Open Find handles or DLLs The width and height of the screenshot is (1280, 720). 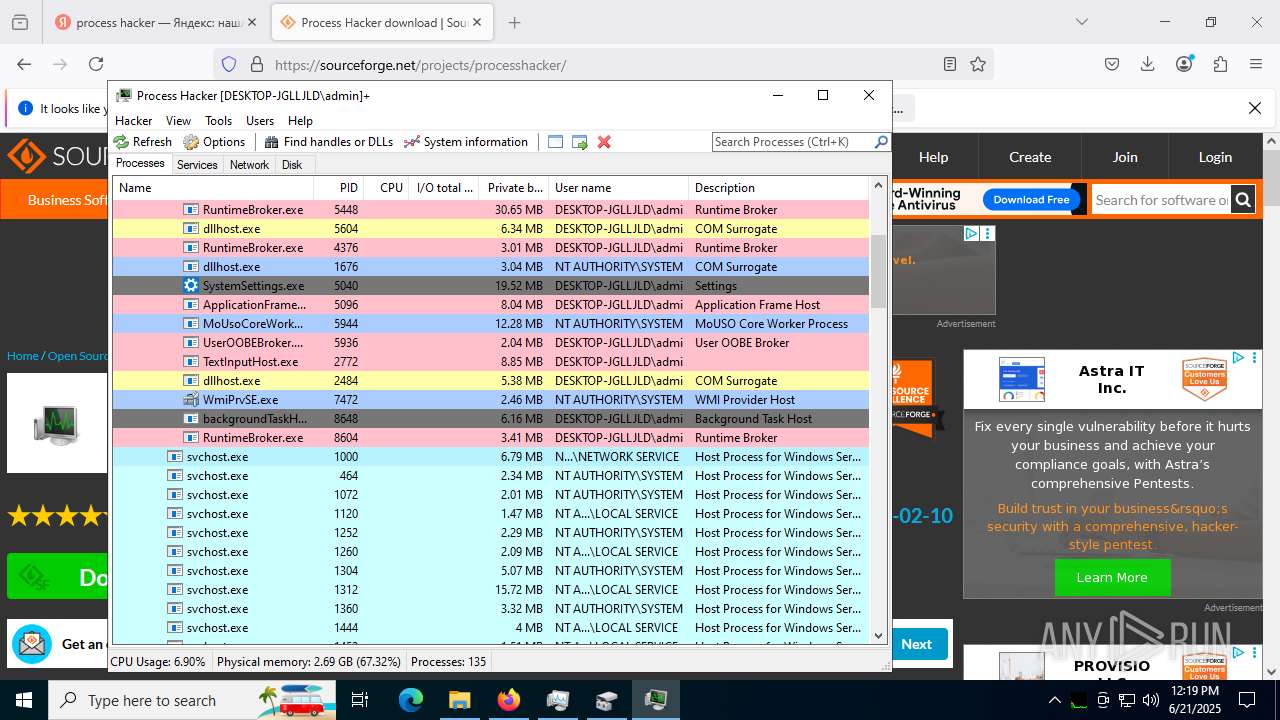[x=329, y=142]
